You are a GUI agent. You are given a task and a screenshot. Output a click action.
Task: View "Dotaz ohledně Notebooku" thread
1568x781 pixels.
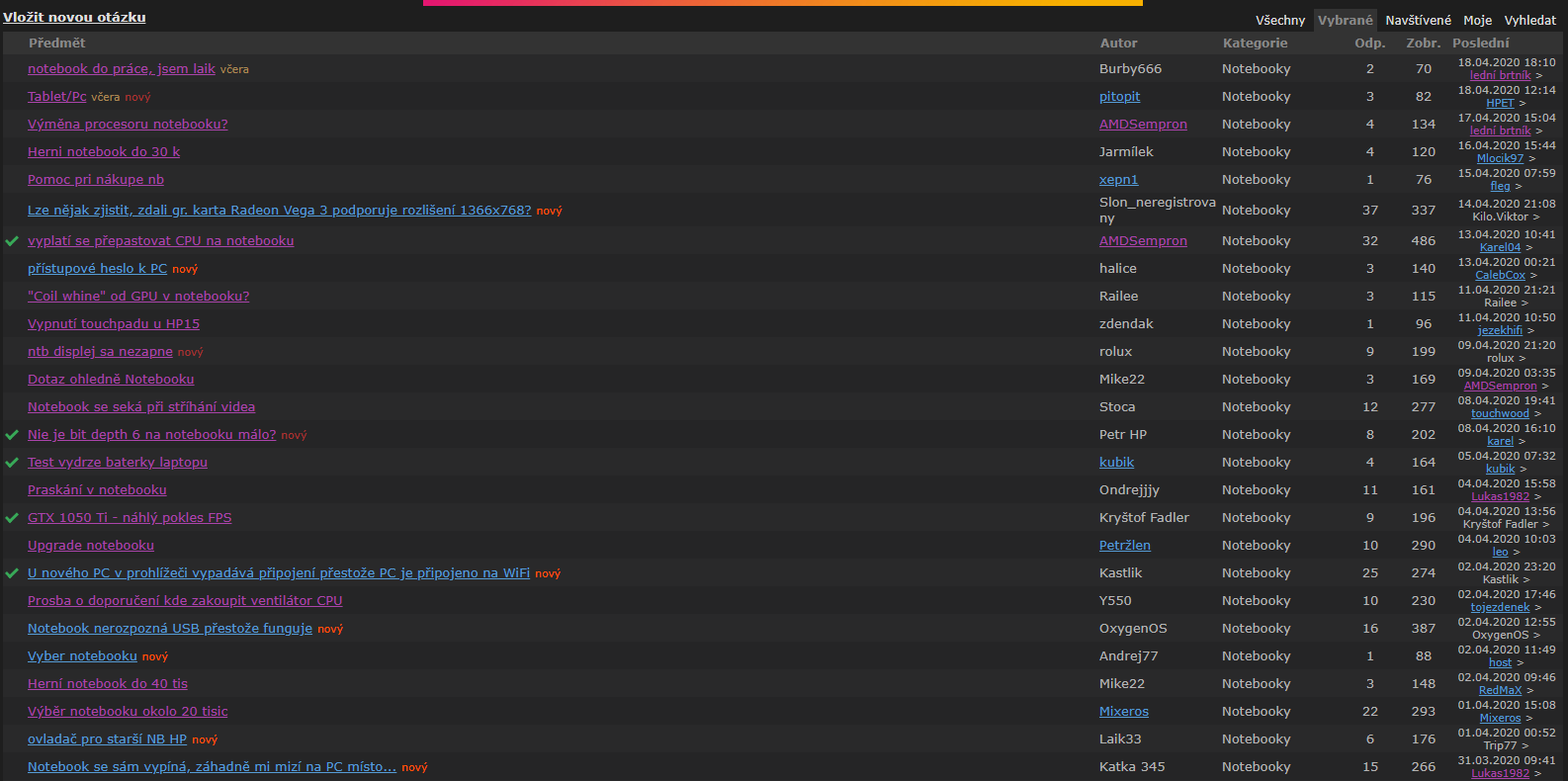111,380
